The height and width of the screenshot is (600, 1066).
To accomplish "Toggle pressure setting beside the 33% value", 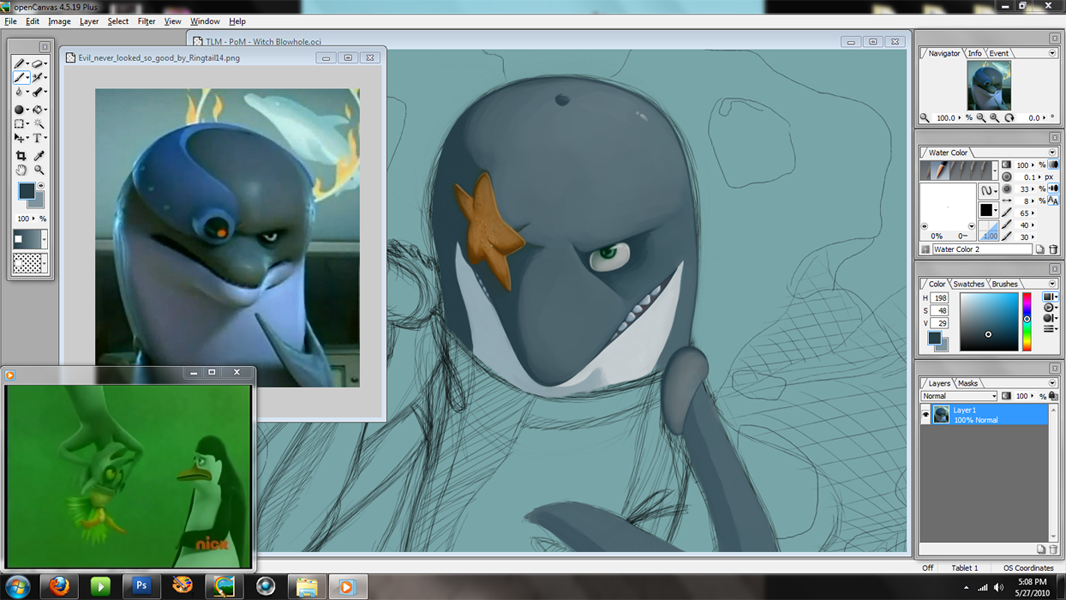I will 1053,189.
